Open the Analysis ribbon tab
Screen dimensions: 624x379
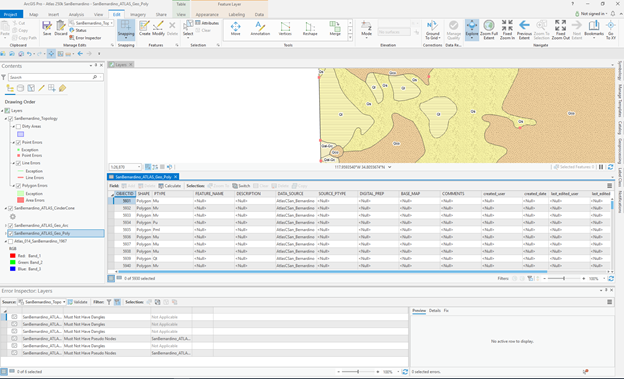pos(76,14)
